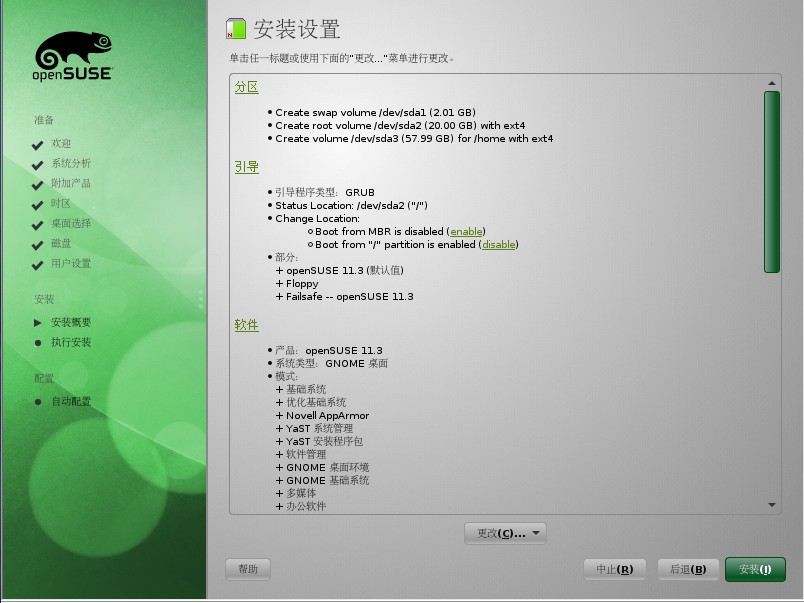Viewport: 804px width, 603px height.
Task: Select the 安装概要 step in sidebar
Action: 71,323
